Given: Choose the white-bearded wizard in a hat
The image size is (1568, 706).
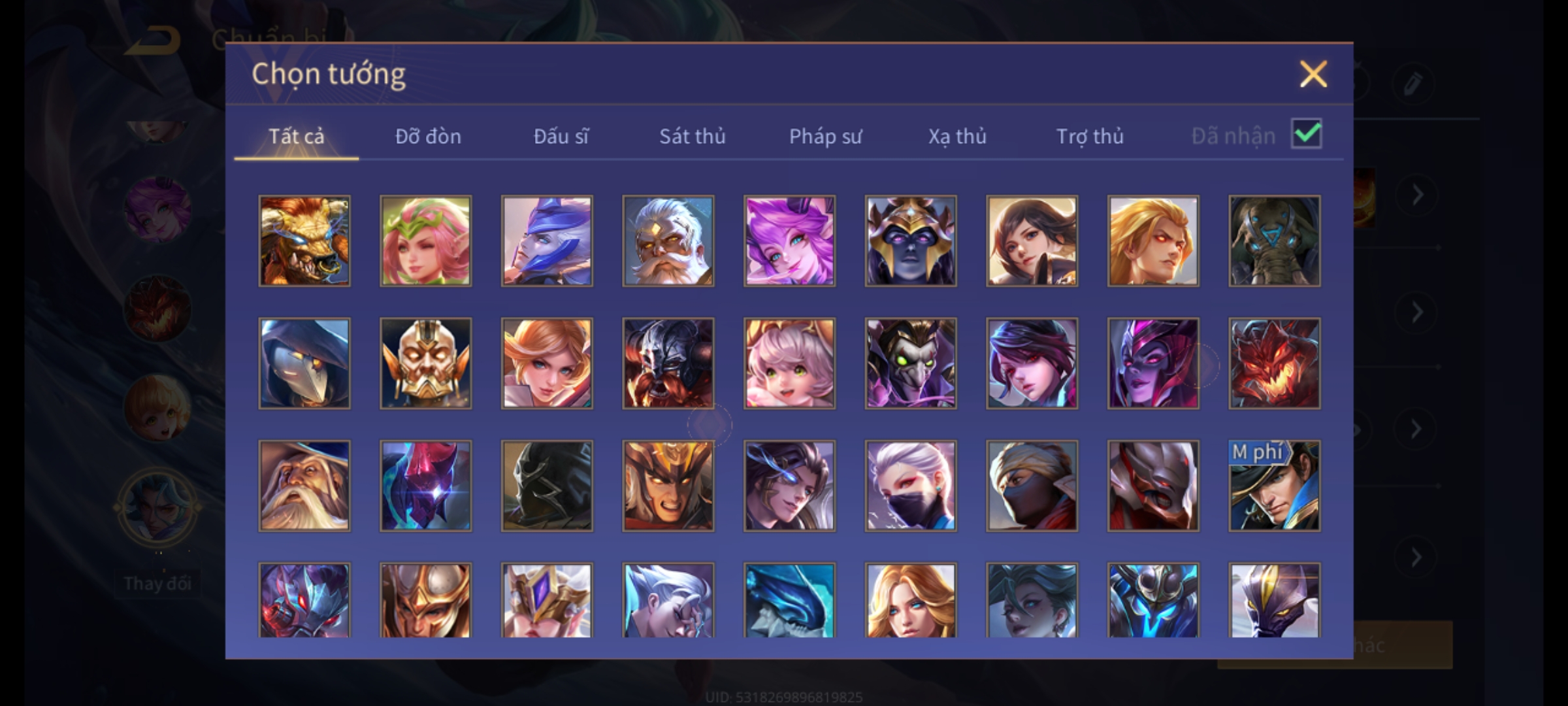Looking at the screenshot, I should pos(304,486).
